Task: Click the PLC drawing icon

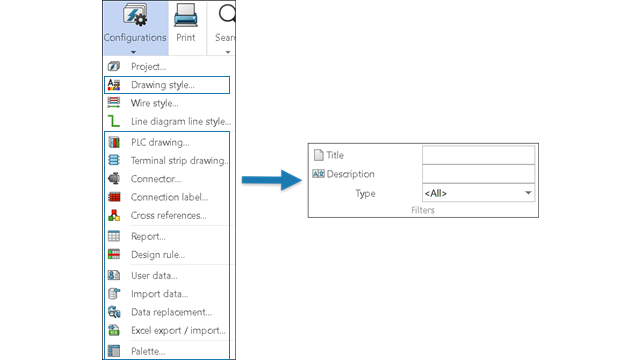Action: [114, 142]
